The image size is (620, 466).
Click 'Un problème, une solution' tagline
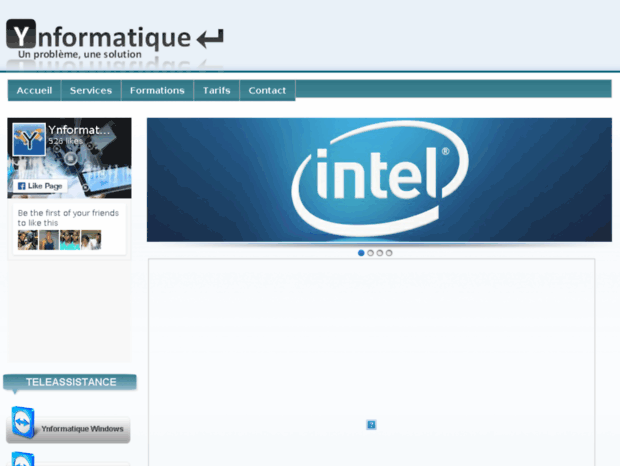click(79, 55)
